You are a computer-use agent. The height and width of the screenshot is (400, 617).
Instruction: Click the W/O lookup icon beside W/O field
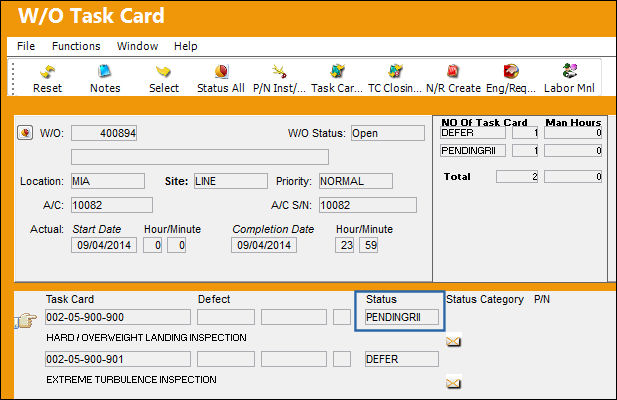pyautogui.click(x=25, y=133)
